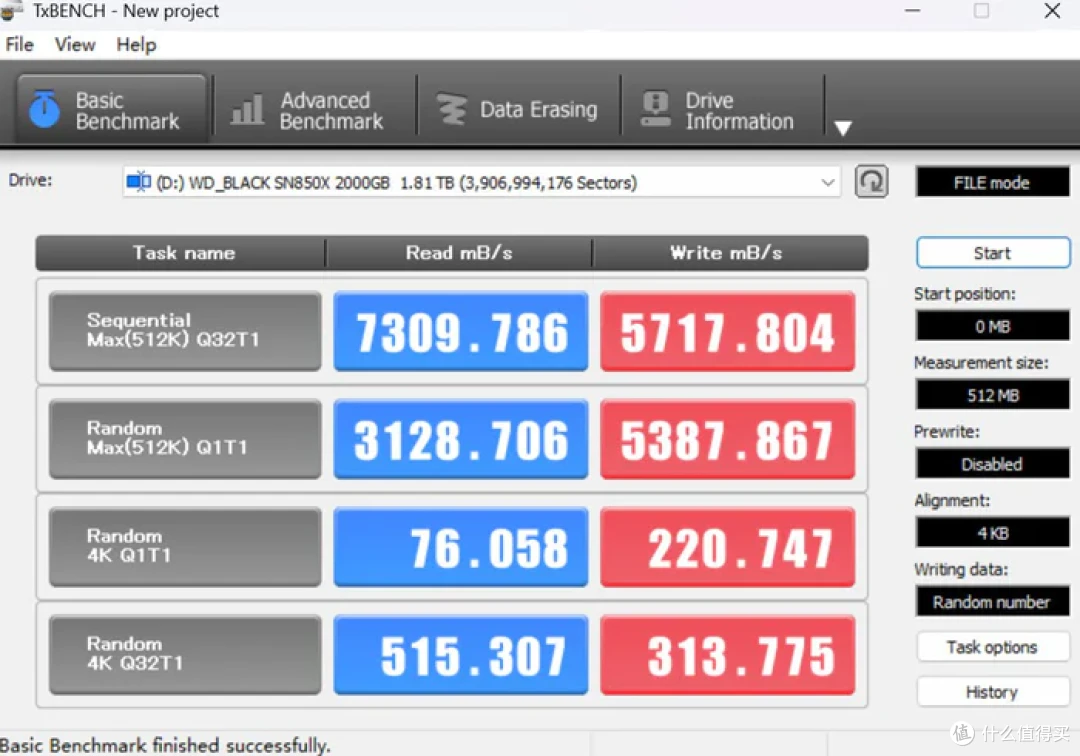Click the sequential write result 5717.804
Image resolution: width=1080 pixels, height=756 pixels.
coord(727,331)
